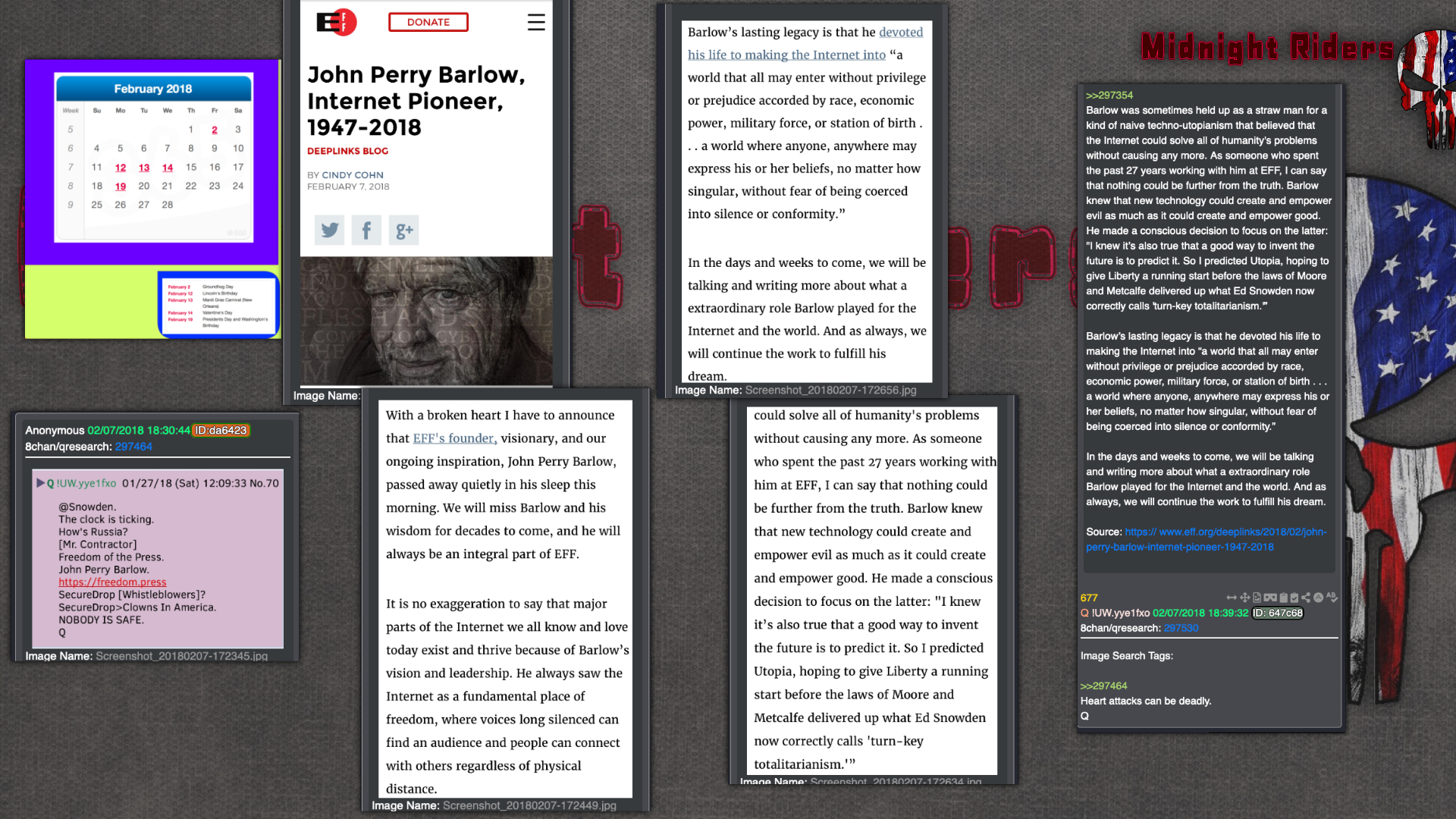Click the "devoted his life" hyperlink
The width and height of the screenshot is (1456, 819).
coord(805,43)
